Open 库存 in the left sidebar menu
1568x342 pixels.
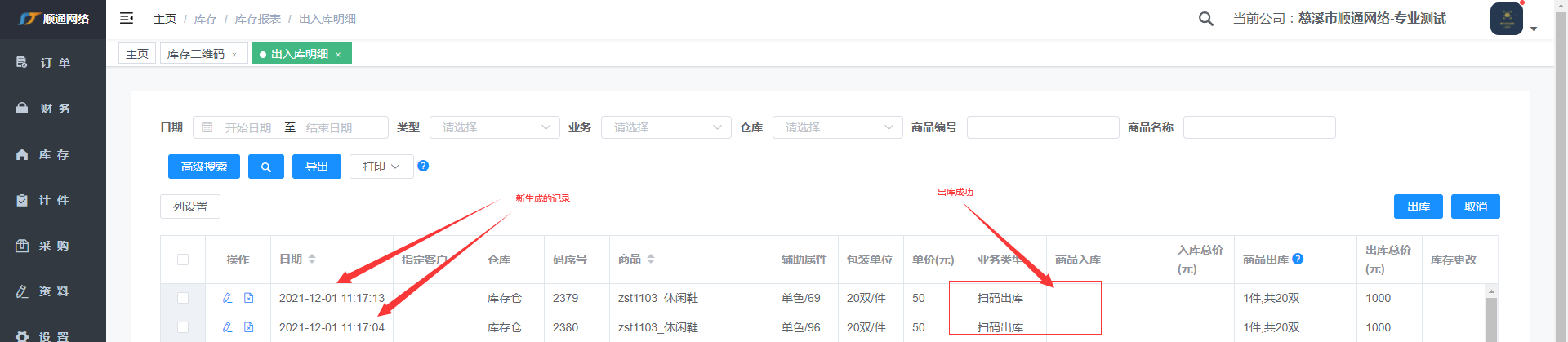54,154
